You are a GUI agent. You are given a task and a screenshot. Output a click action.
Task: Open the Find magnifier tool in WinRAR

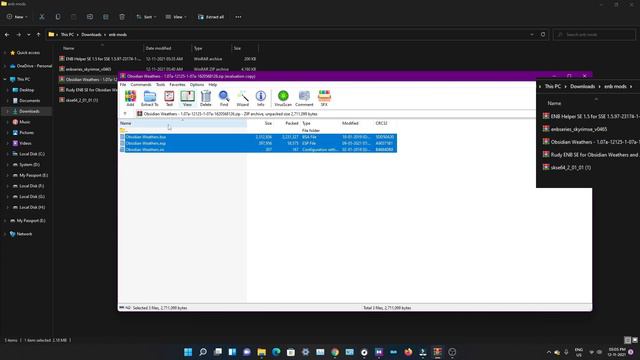[224, 98]
